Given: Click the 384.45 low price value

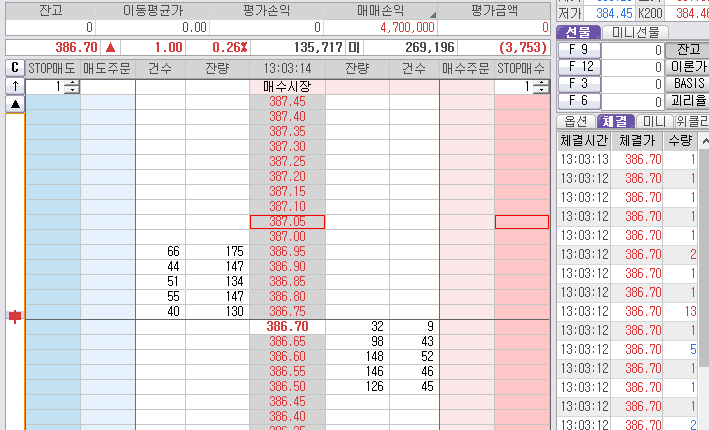Looking at the screenshot, I should (614, 13).
